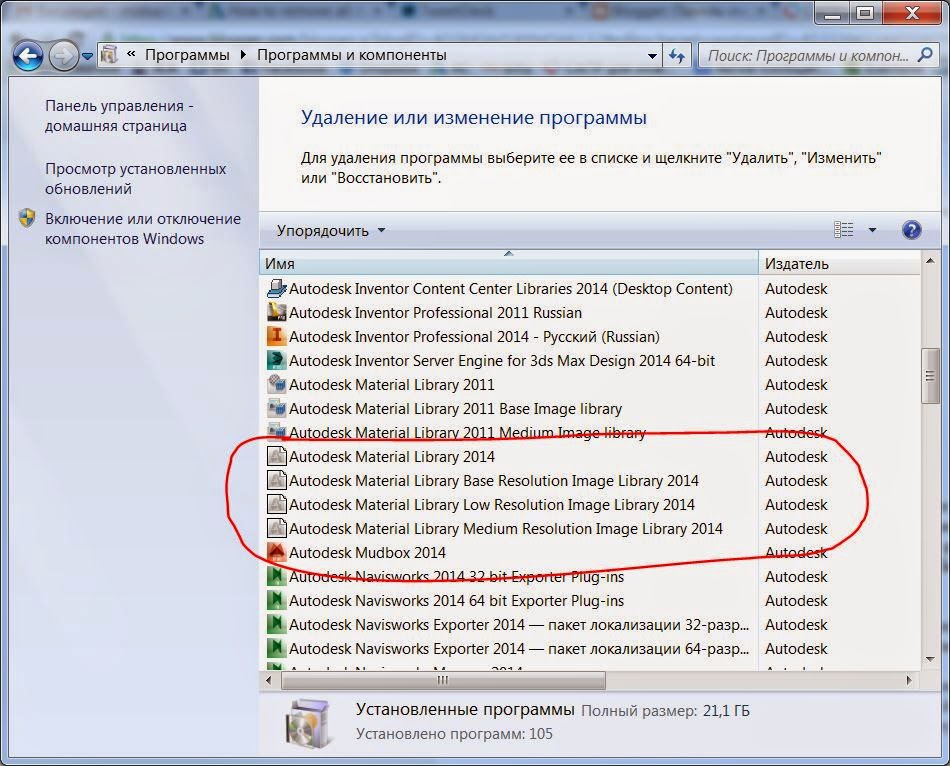
Task: Click icon of Inventor Content Center Libraries 2014
Action: 276,288
